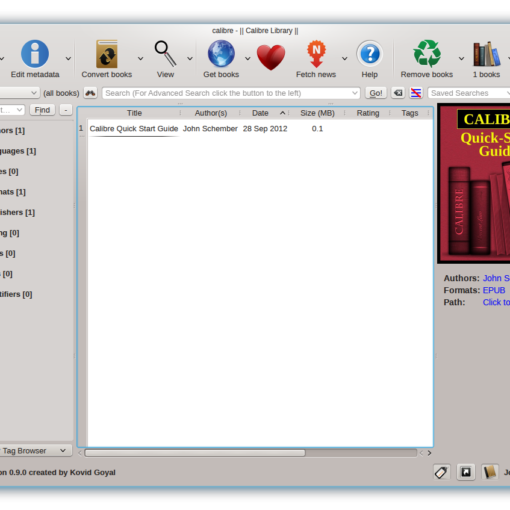Sort by Title column header

[134, 113]
